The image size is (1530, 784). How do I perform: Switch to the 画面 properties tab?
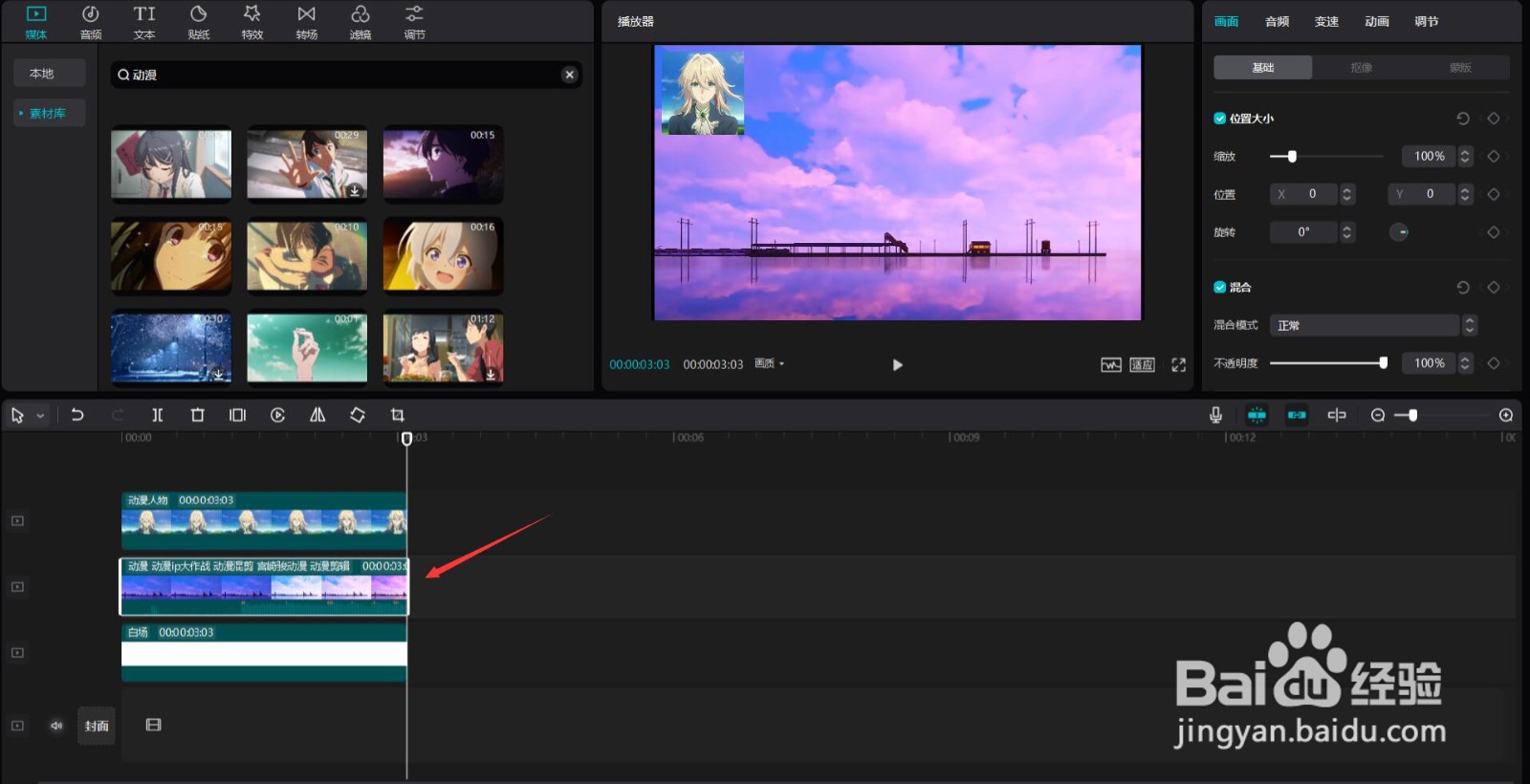1226,21
